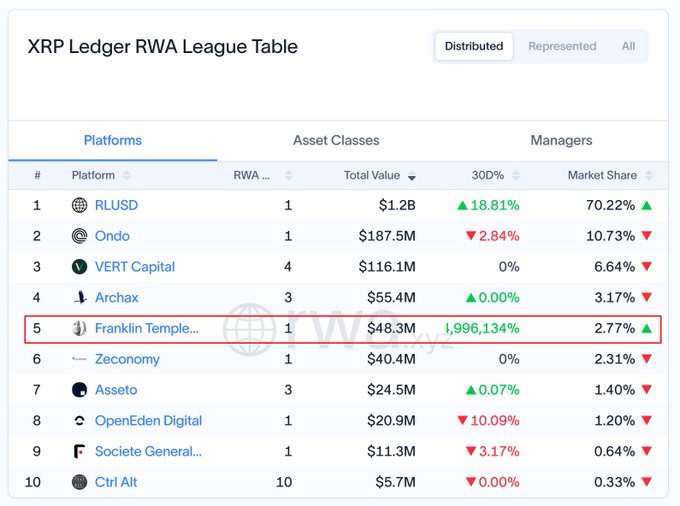Screen dimensions: 680x506
Task: Sort by 30D% column arrows
Action: [516, 176]
